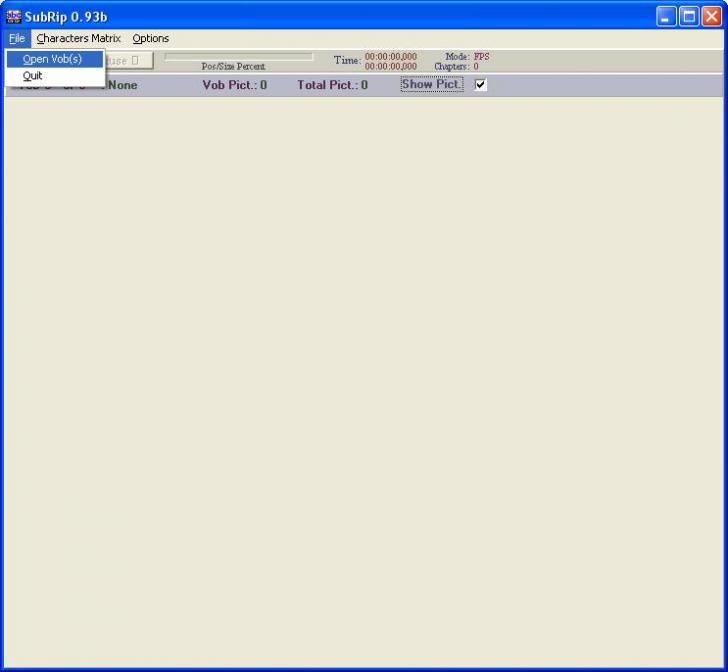
Task: Click the empty subtitle picture area
Action: (x=364, y=380)
